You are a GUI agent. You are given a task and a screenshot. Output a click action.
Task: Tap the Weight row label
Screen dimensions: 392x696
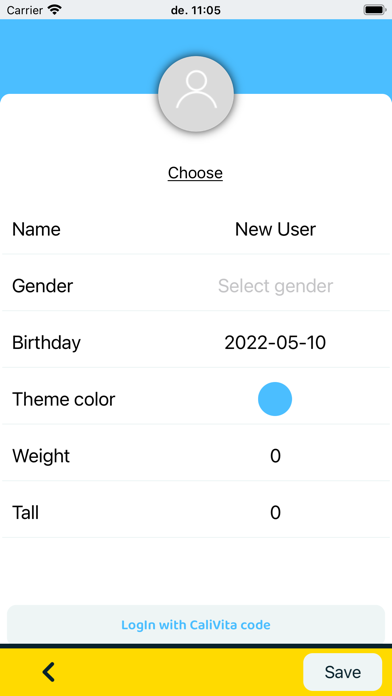pyautogui.click(x=41, y=456)
